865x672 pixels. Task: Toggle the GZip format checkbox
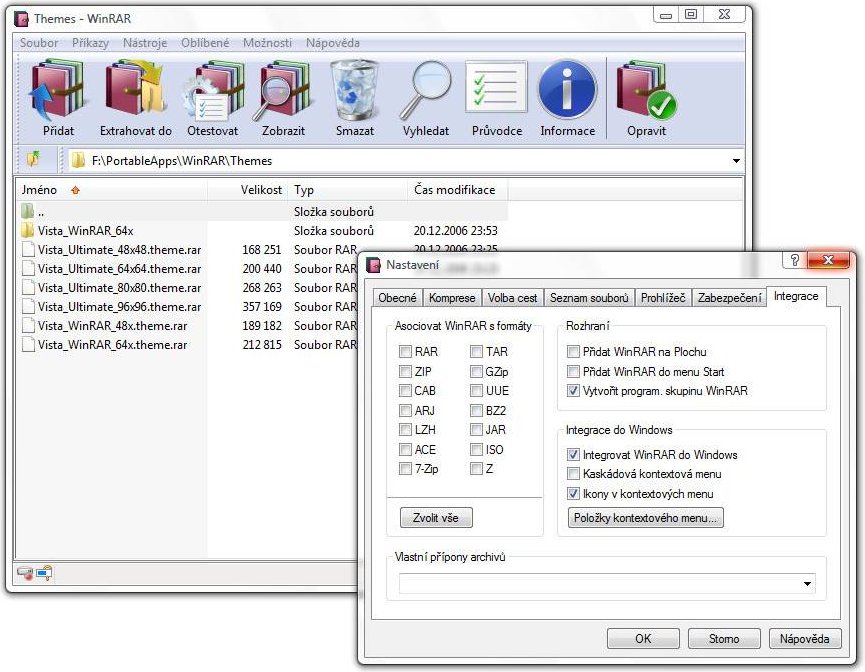coord(477,371)
